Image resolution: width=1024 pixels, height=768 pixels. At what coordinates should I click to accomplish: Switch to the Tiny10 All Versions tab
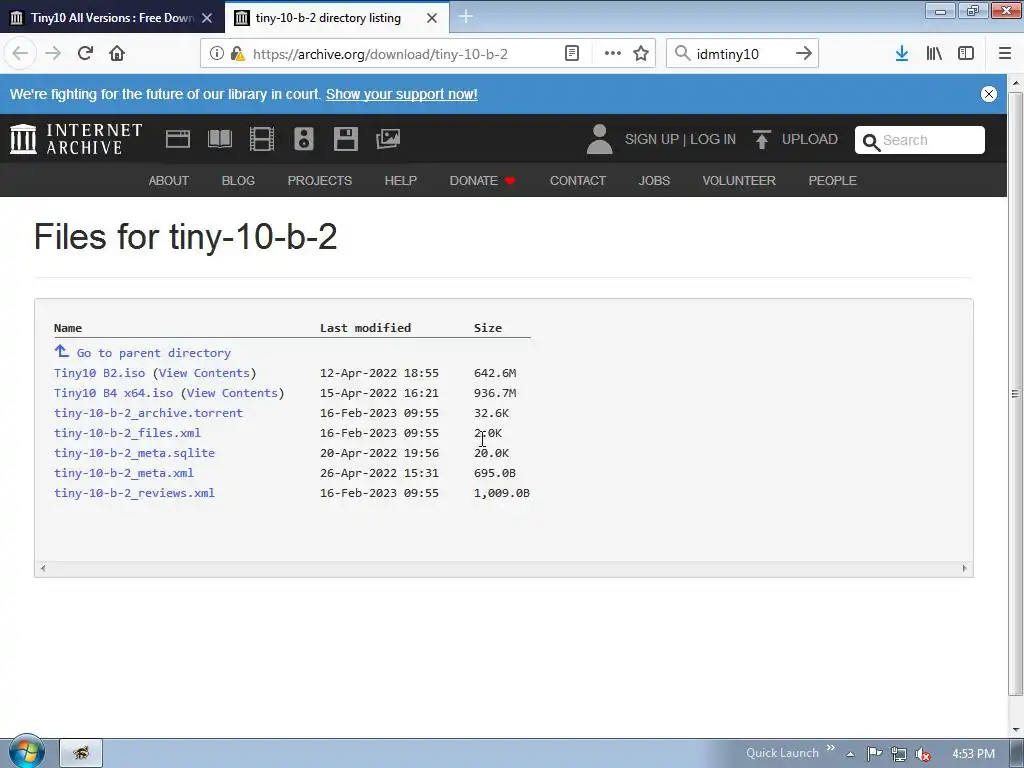[112, 18]
